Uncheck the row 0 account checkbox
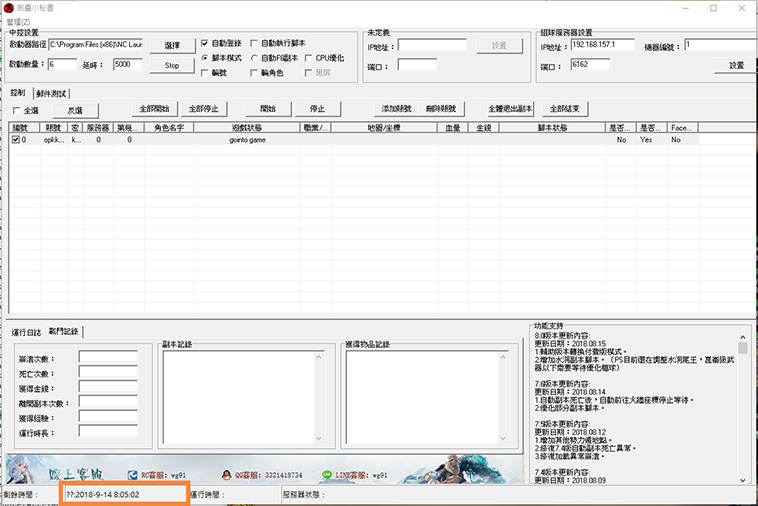Screen dimensions: 758x506 (x=15, y=140)
